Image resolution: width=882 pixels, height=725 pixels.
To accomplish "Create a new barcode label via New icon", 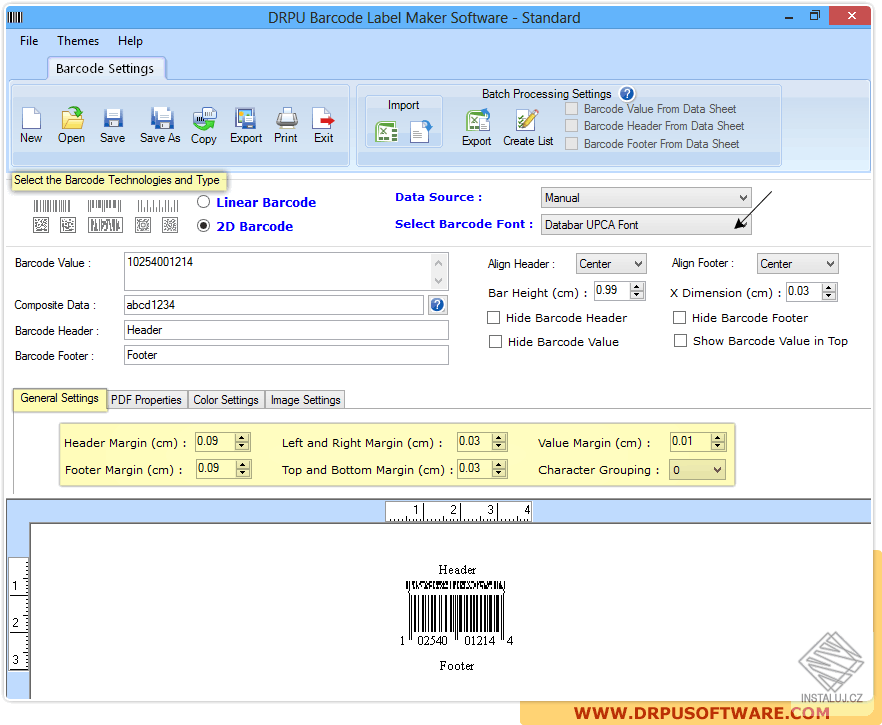I will (31, 122).
